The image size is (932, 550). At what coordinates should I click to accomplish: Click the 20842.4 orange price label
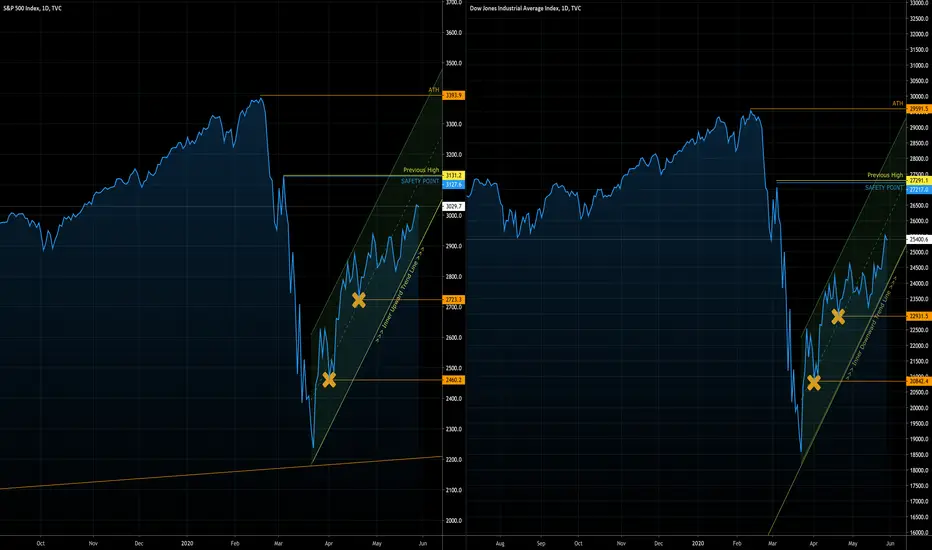[919, 381]
